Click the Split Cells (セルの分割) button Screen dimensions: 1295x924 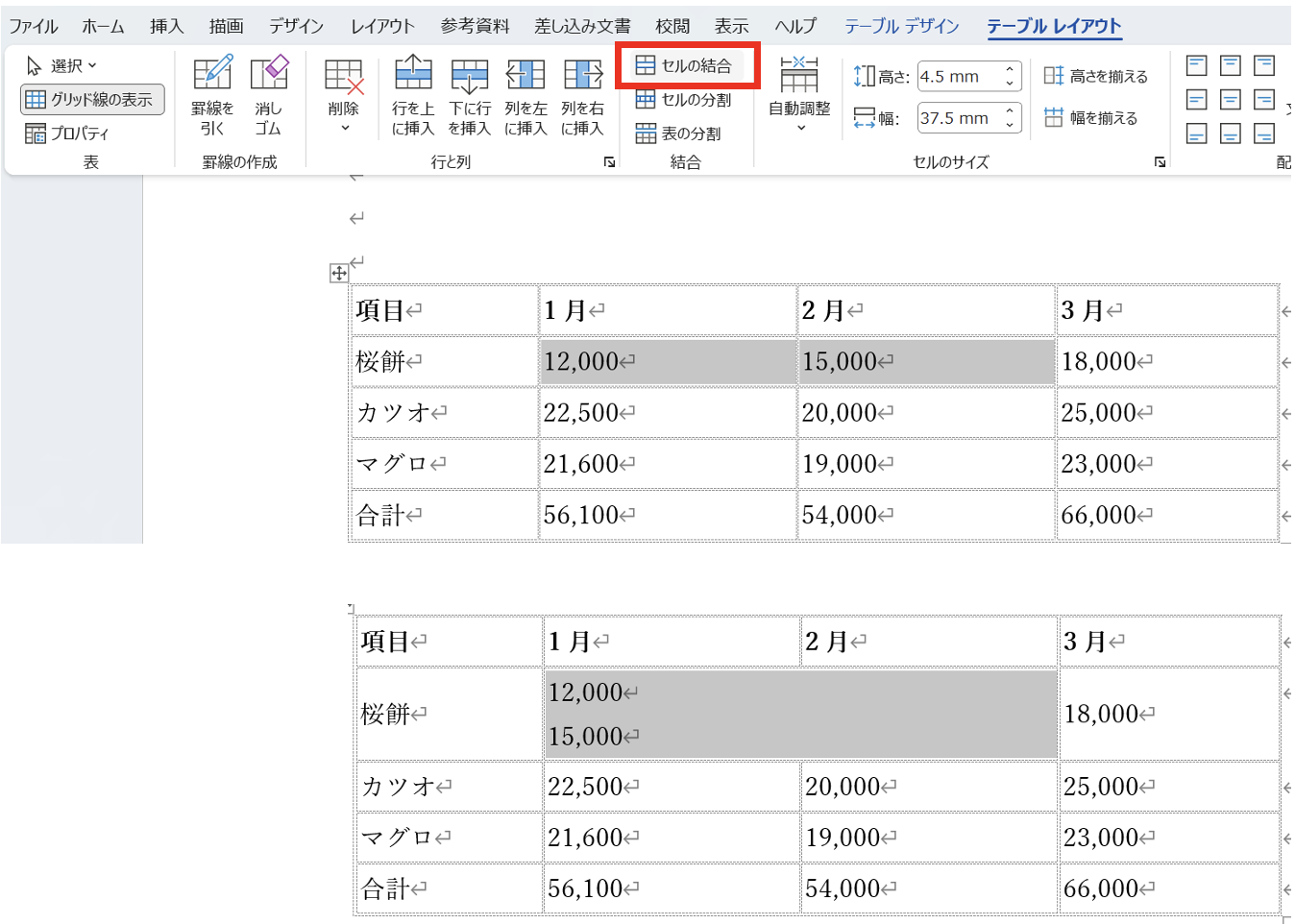point(684,100)
